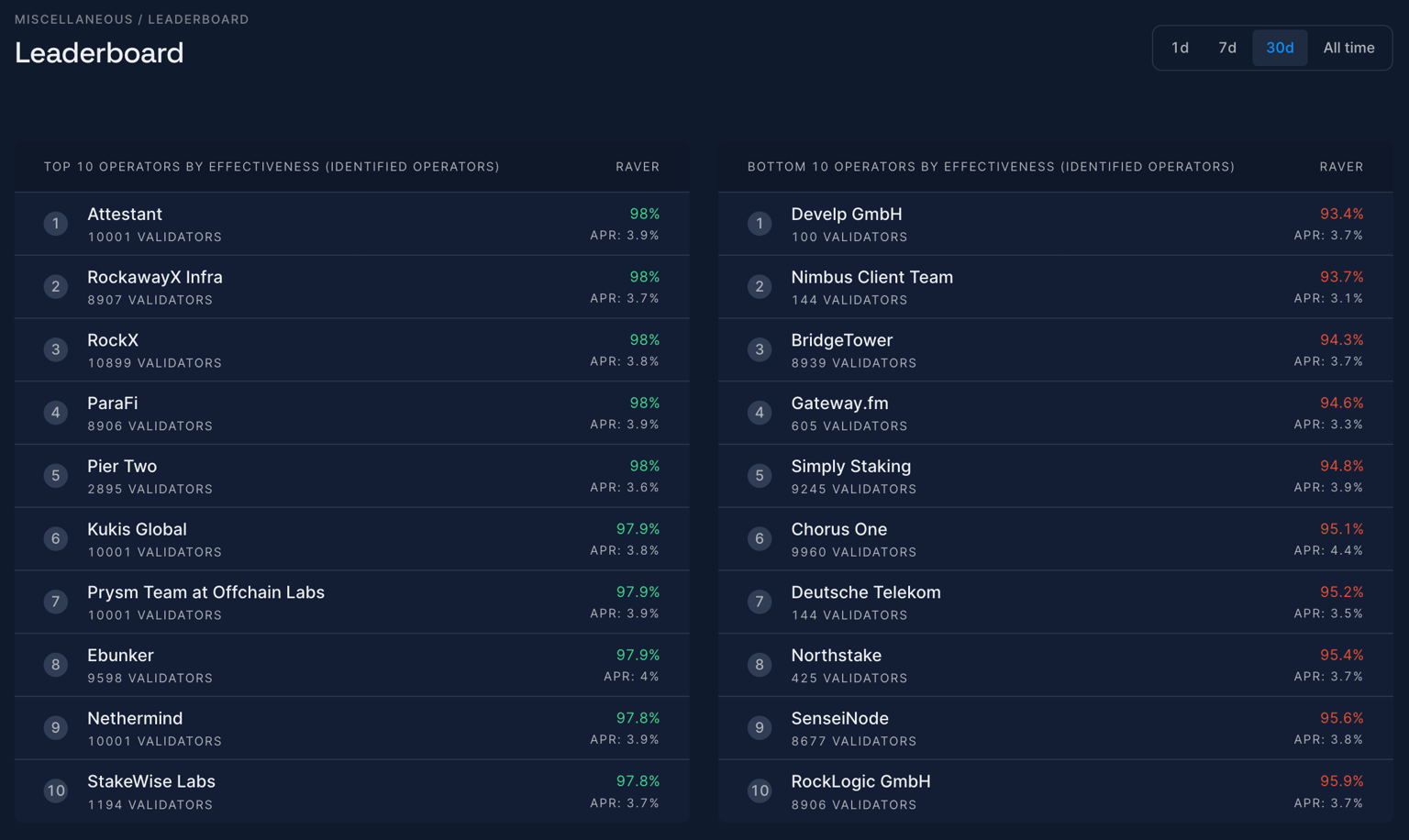Open the Nimbus Client Team operator

pos(872,277)
